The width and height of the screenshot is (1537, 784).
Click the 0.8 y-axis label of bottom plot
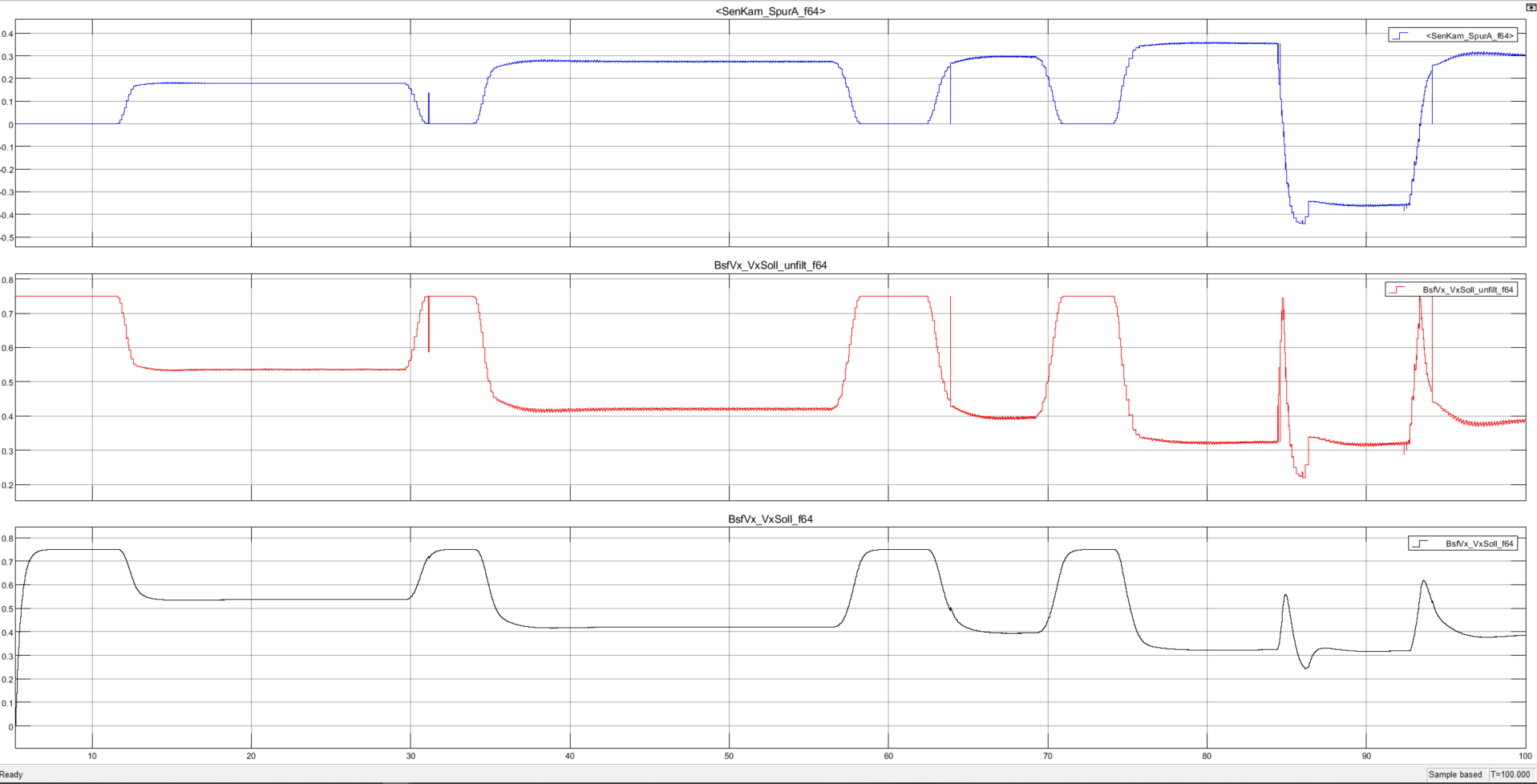[x=7, y=539]
